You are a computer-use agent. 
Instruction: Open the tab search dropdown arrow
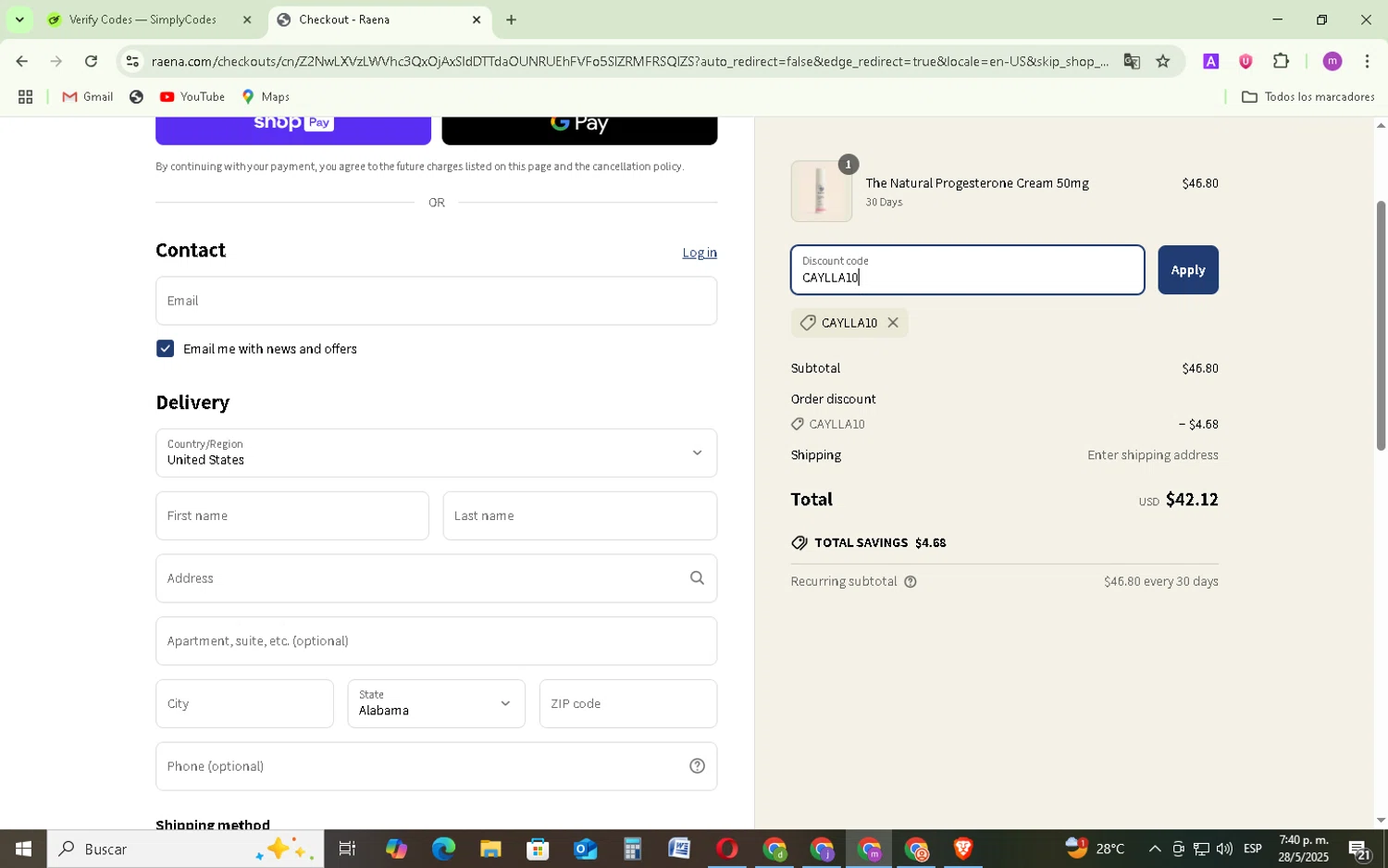tap(19, 19)
